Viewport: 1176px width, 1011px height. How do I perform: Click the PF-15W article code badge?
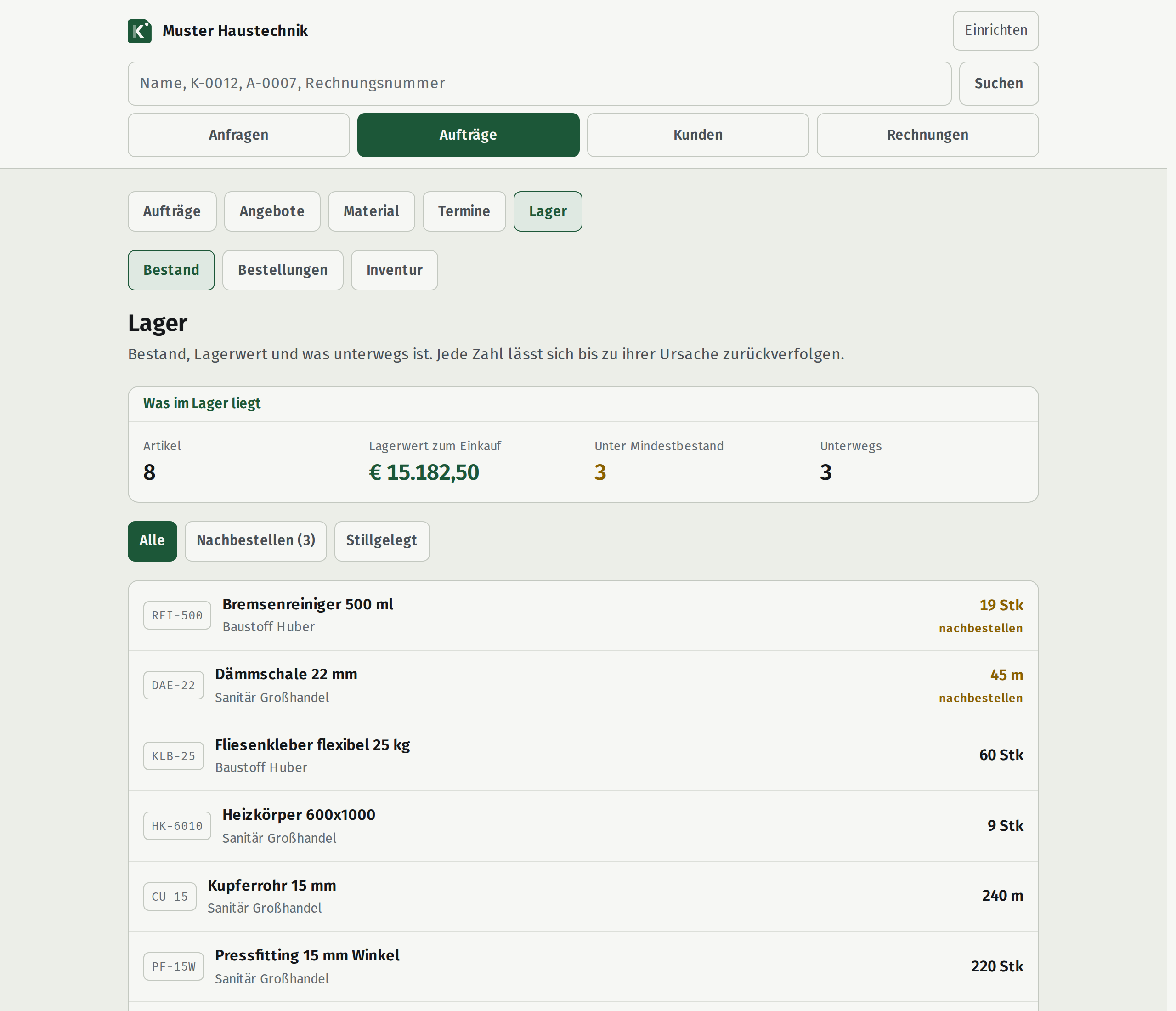pos(174,967)
